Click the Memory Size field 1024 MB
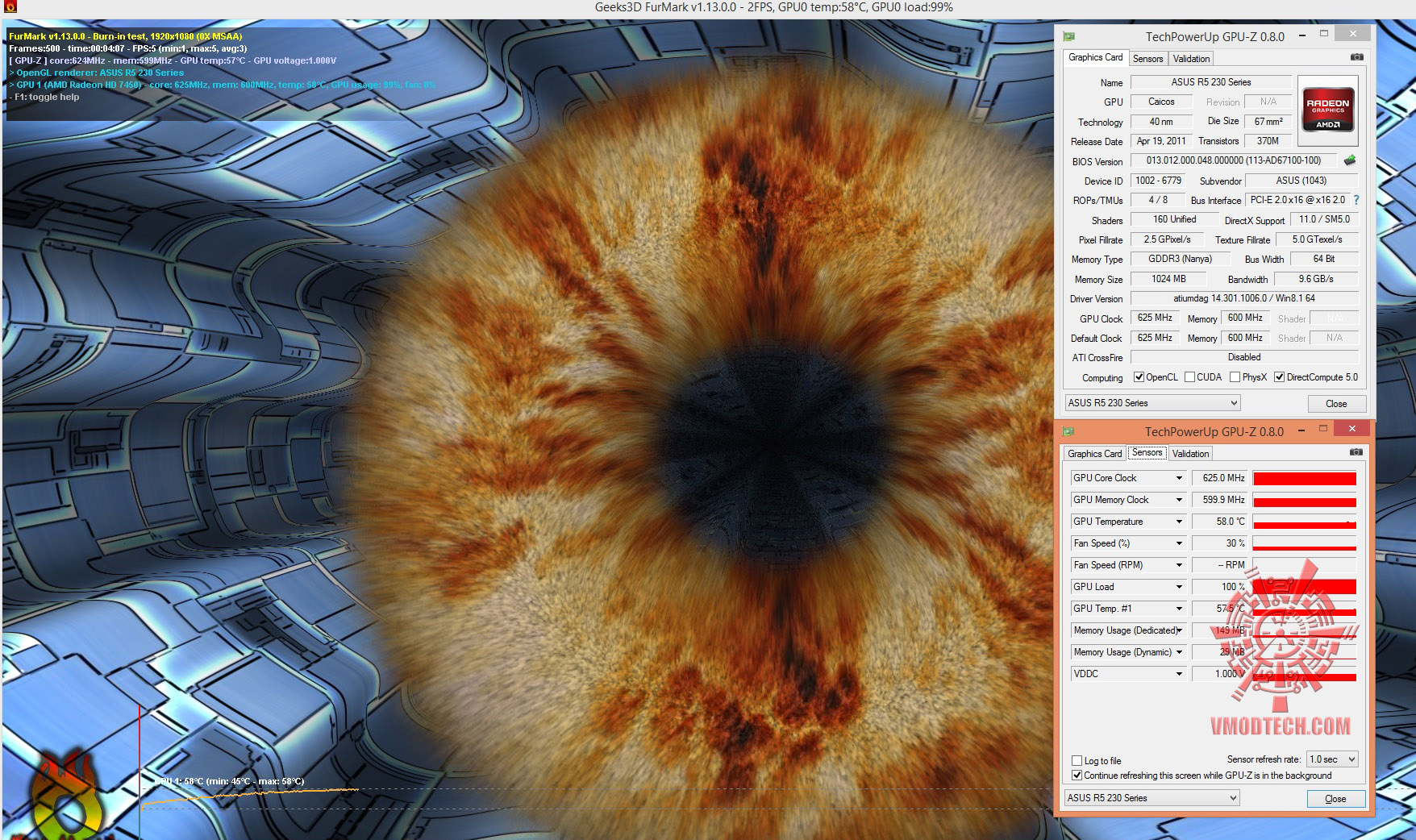This screenshot has width=1416, height=840. point(1168,279)
